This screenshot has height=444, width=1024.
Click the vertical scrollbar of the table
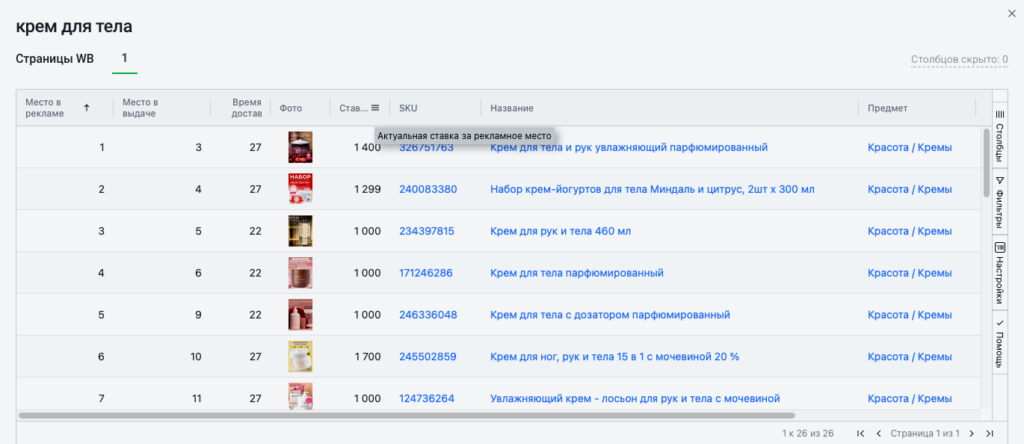click(986, 160)
